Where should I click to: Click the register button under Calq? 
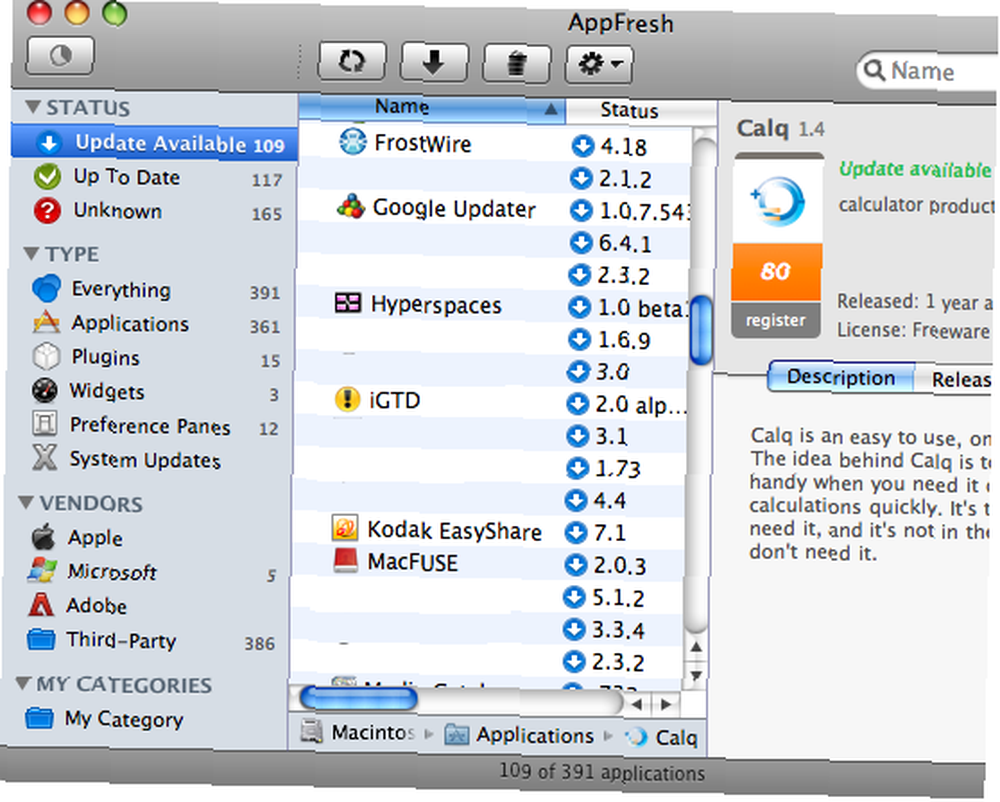click(x=776, y=319)
